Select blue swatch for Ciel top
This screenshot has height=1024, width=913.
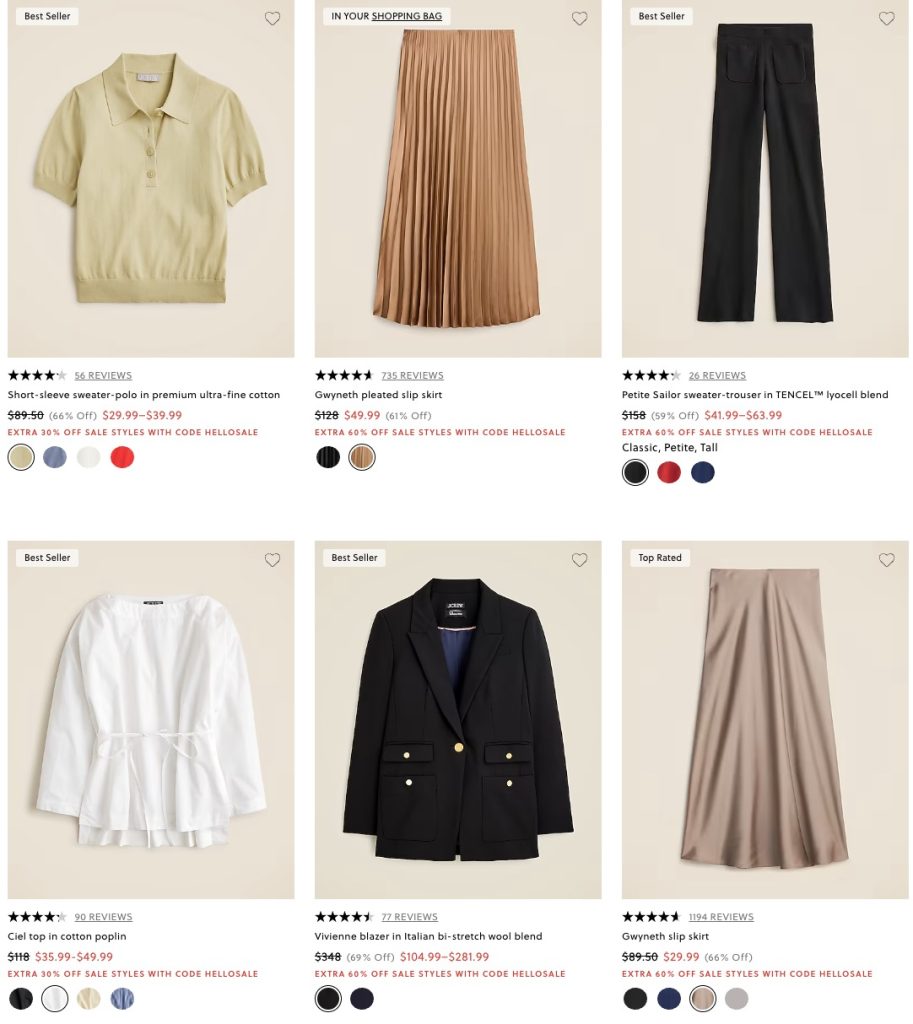point(122,999)
